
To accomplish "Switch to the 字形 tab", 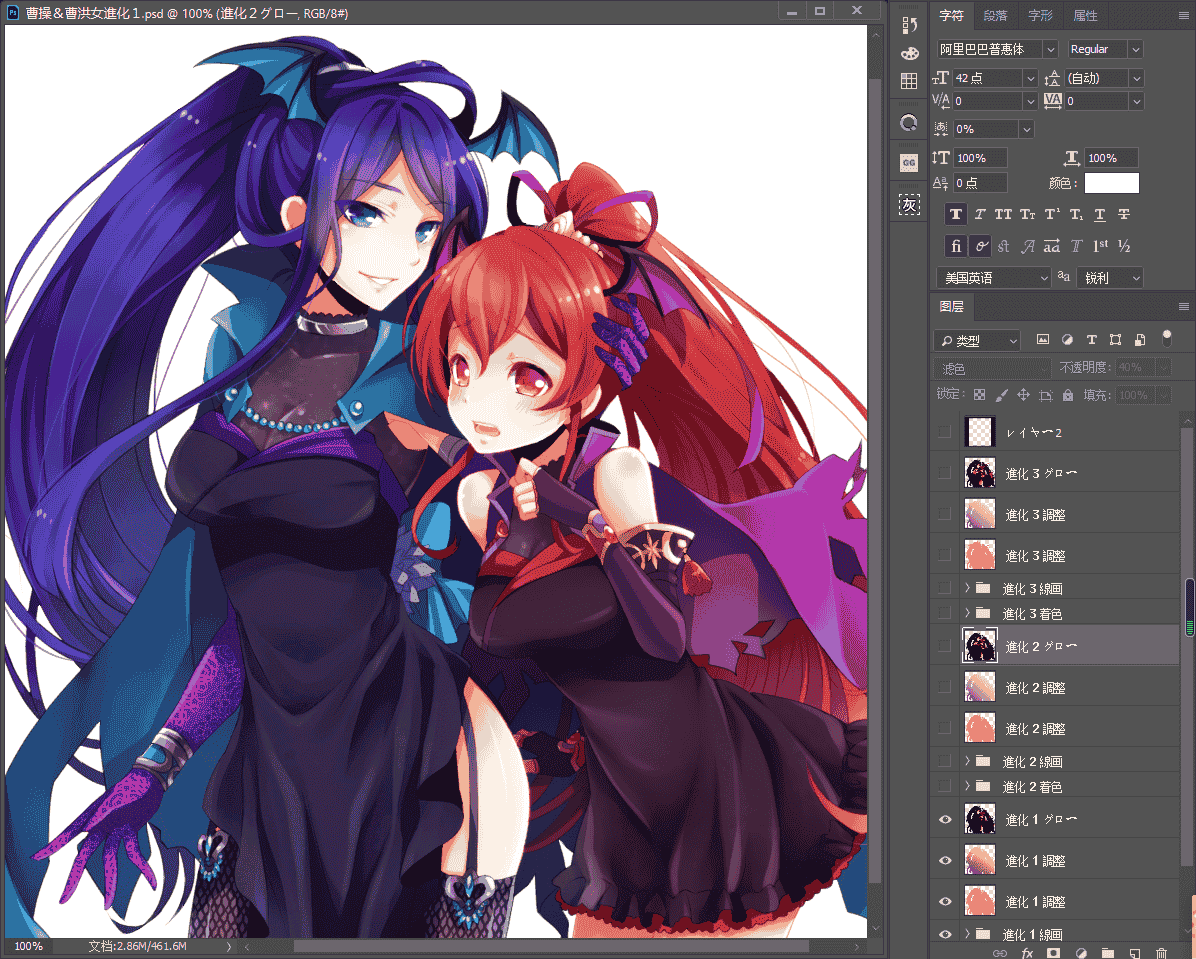I will click(1040, 15).
